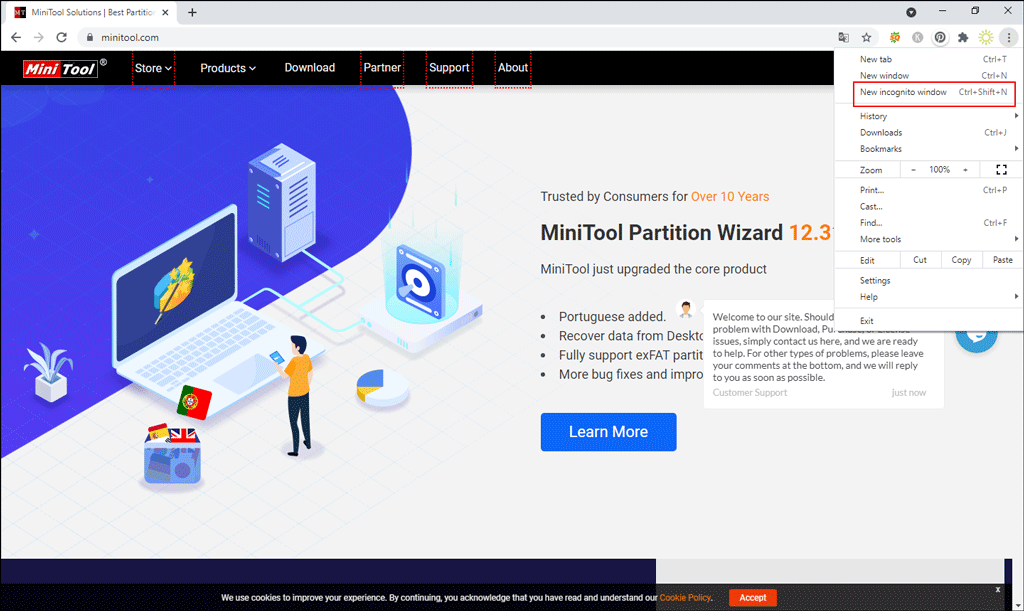Click the gray K extension icon
The width and height of the screenshot is (1024, 611).
(918, 37)
